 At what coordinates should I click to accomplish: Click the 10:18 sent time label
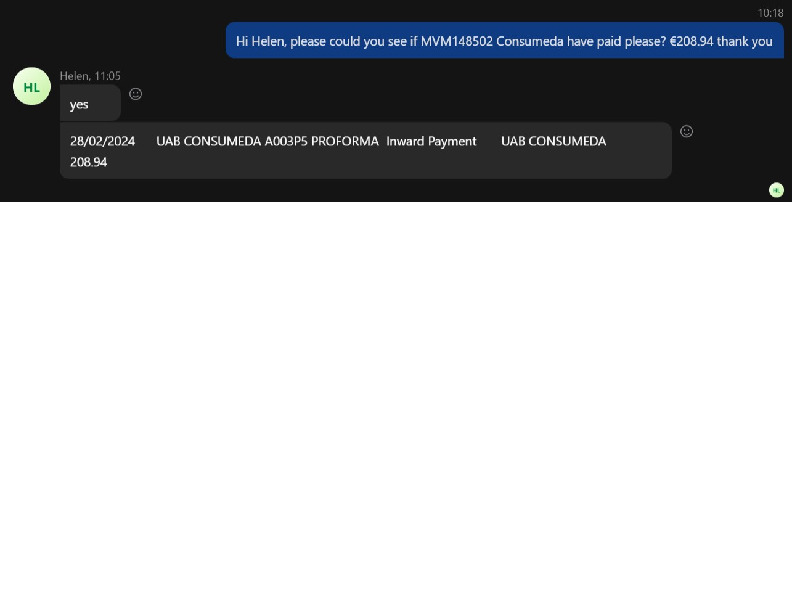tap(770, 13)
